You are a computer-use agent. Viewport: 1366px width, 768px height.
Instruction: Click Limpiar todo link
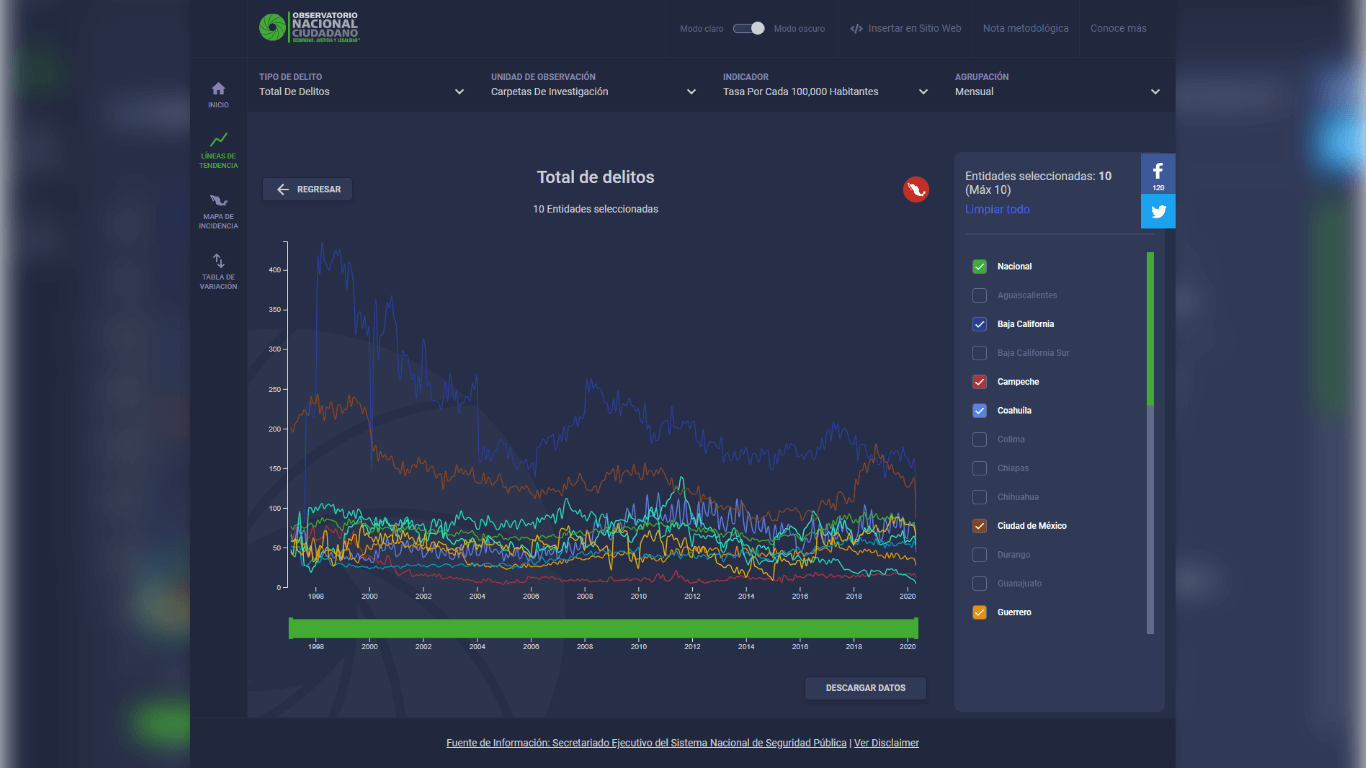(x=997, y=209)
